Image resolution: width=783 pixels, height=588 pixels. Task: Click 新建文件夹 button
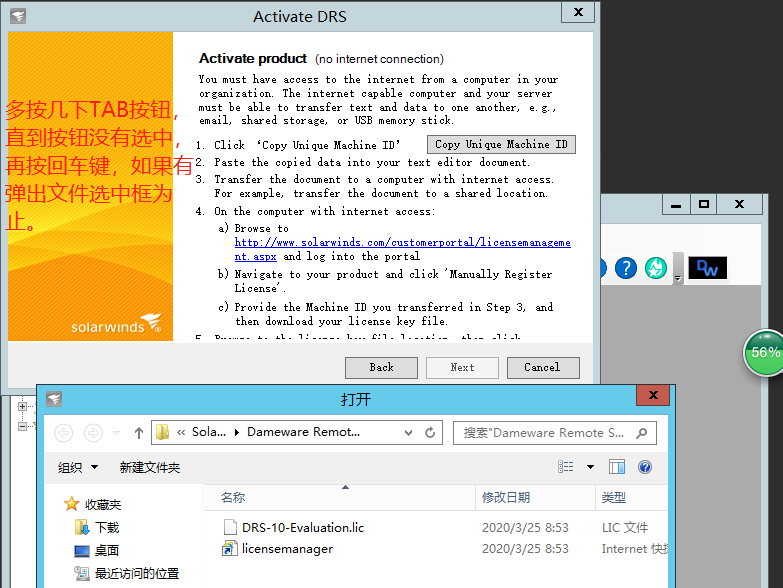click(149, 468)
